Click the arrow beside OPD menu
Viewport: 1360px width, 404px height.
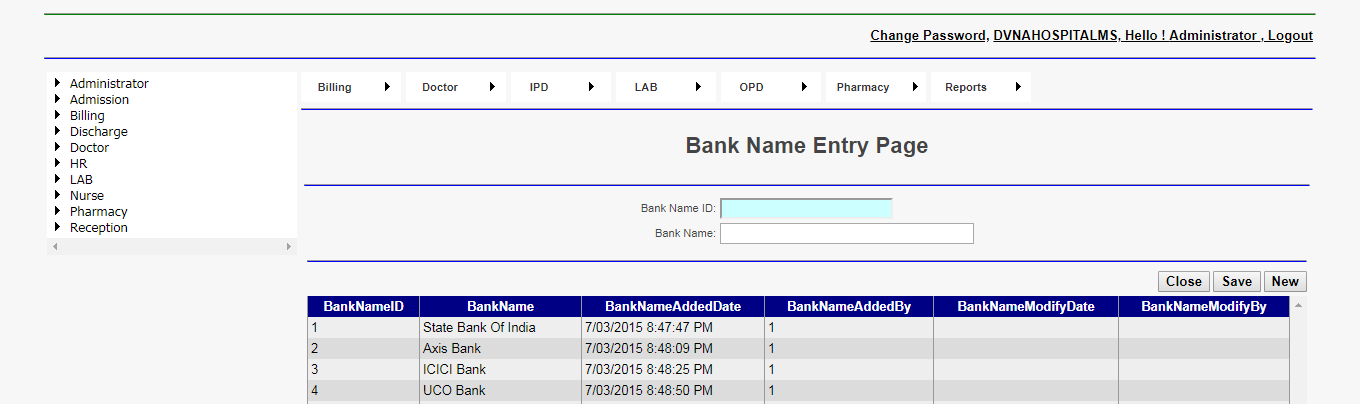click(x=804, y=87)
